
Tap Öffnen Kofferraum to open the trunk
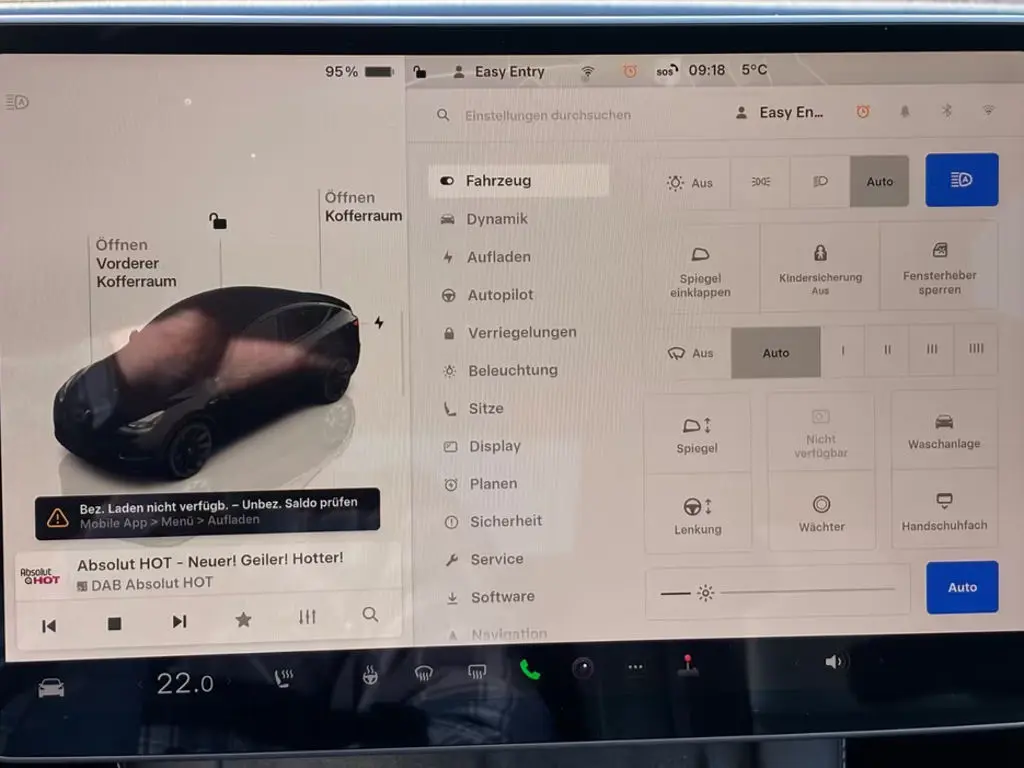(x=363, y=206)
